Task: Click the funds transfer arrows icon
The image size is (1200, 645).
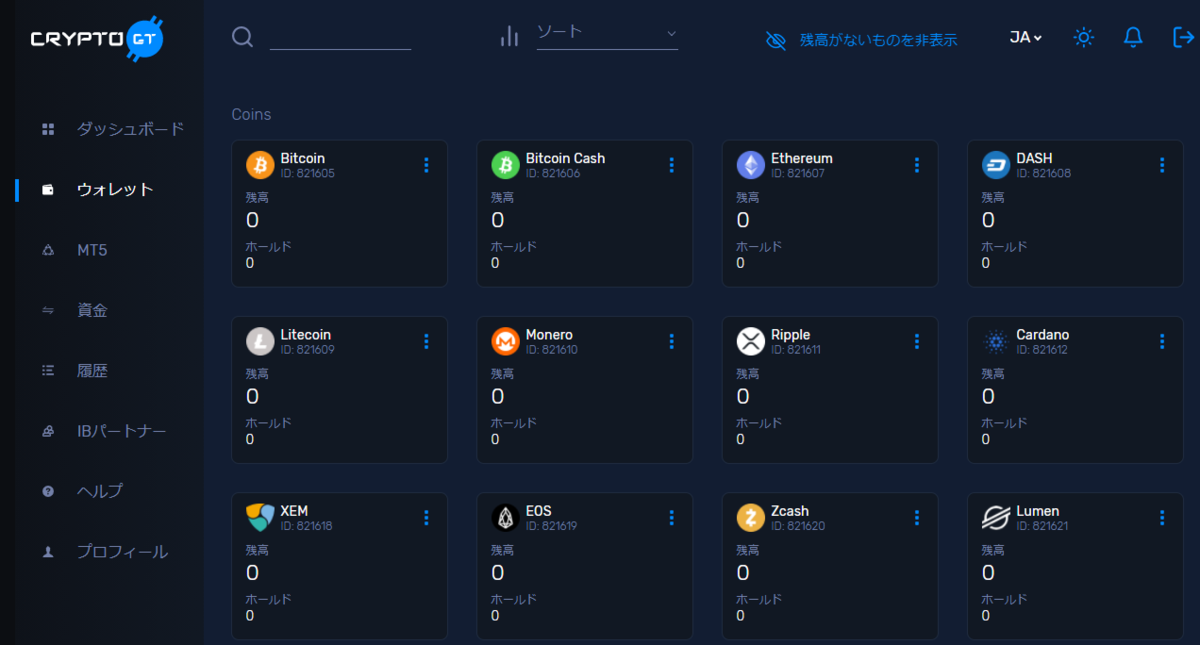Action: [x=47, y=310]
